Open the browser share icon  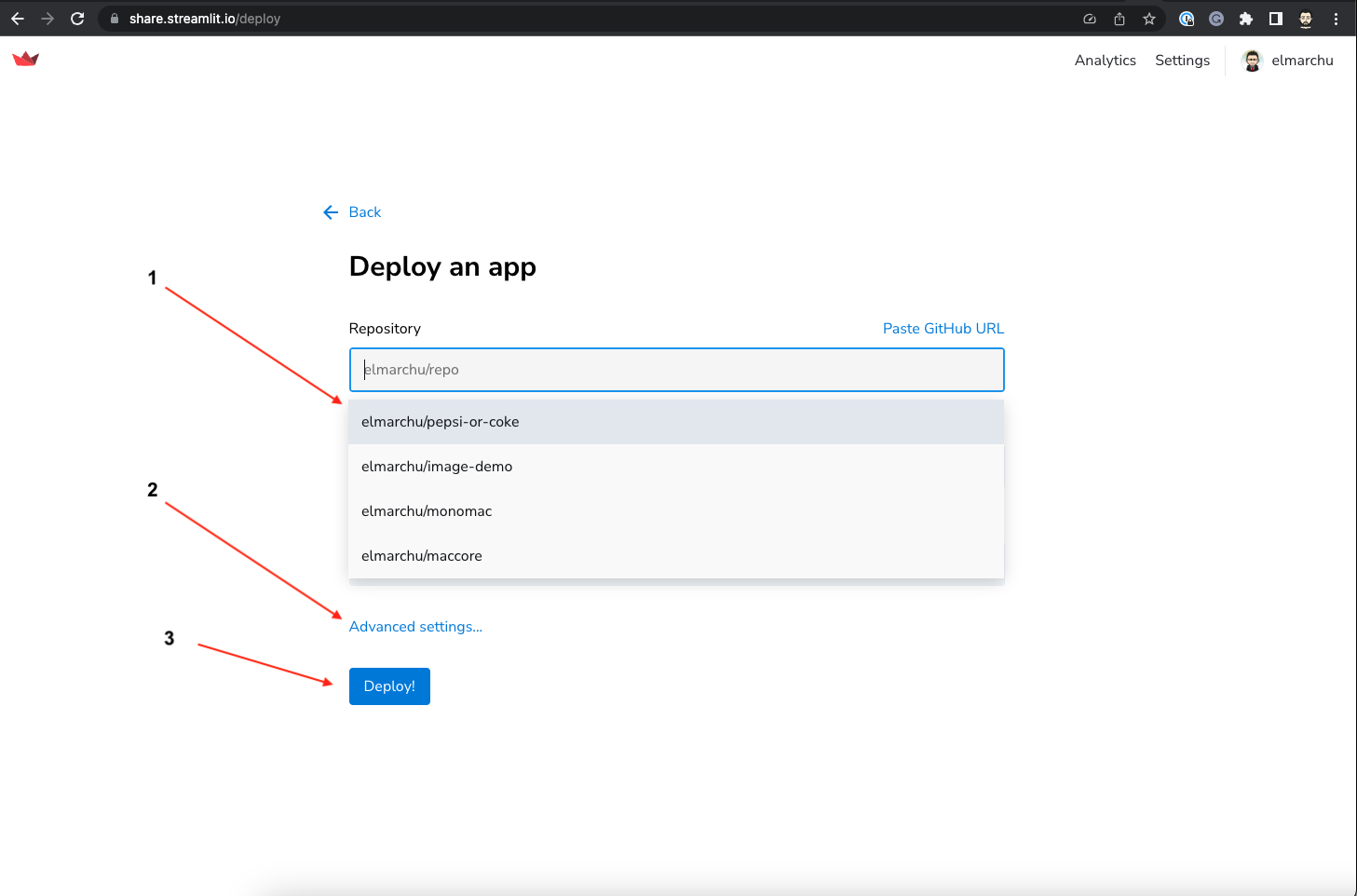coord(1119,18)
